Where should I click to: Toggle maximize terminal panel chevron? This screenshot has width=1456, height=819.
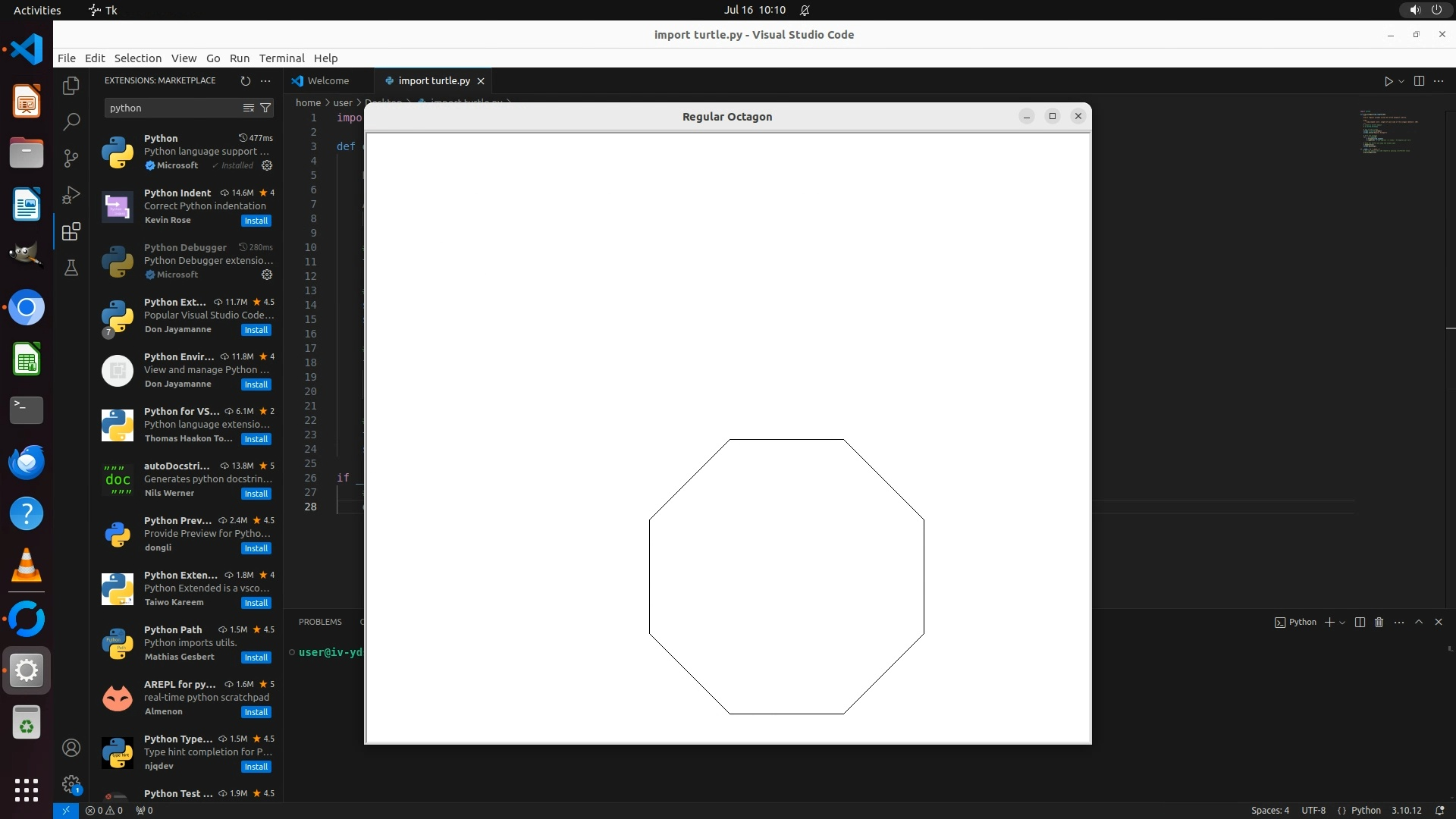coord(1419,622)
